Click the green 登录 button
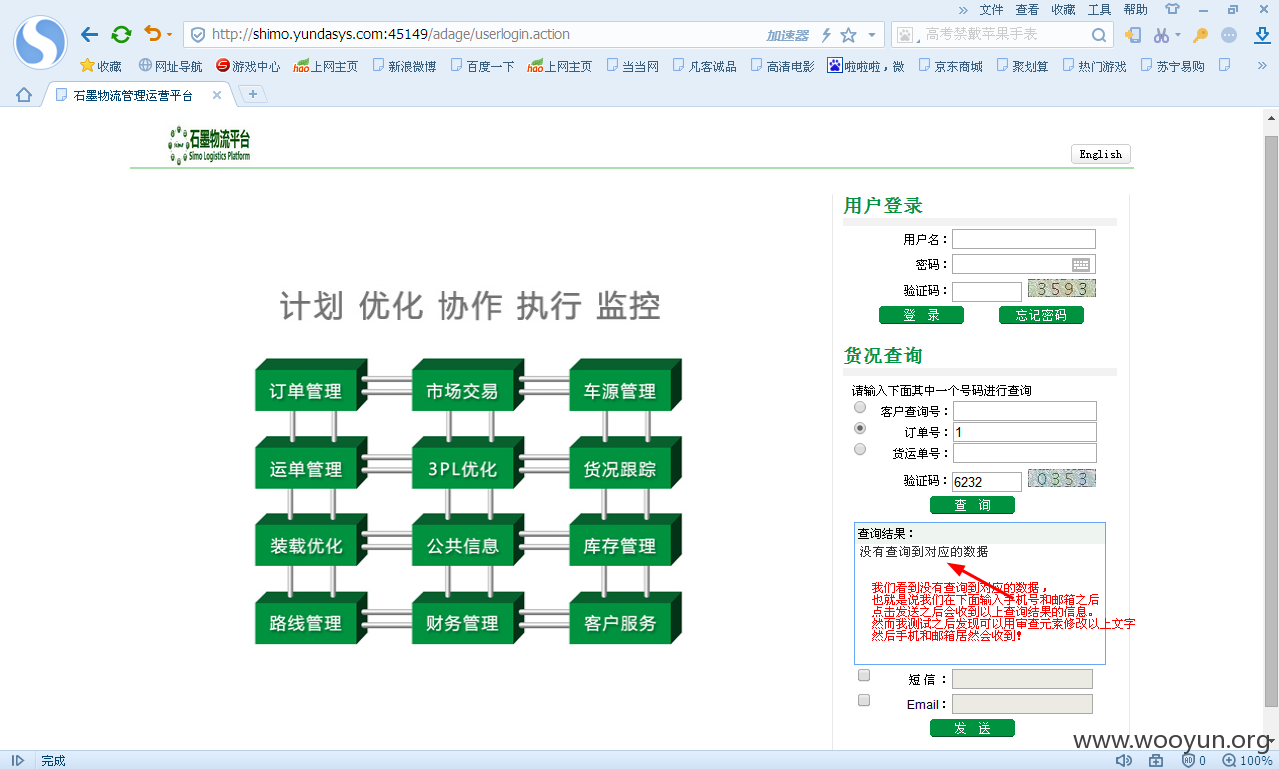The image size is (1279, 769). click(x=921, y=315)
